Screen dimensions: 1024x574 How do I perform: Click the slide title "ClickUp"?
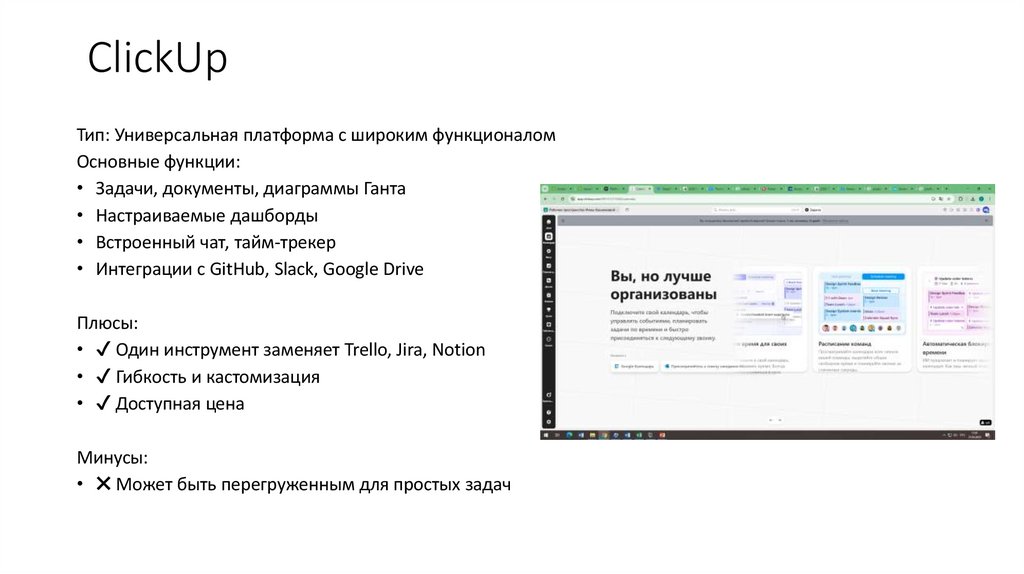157,57
